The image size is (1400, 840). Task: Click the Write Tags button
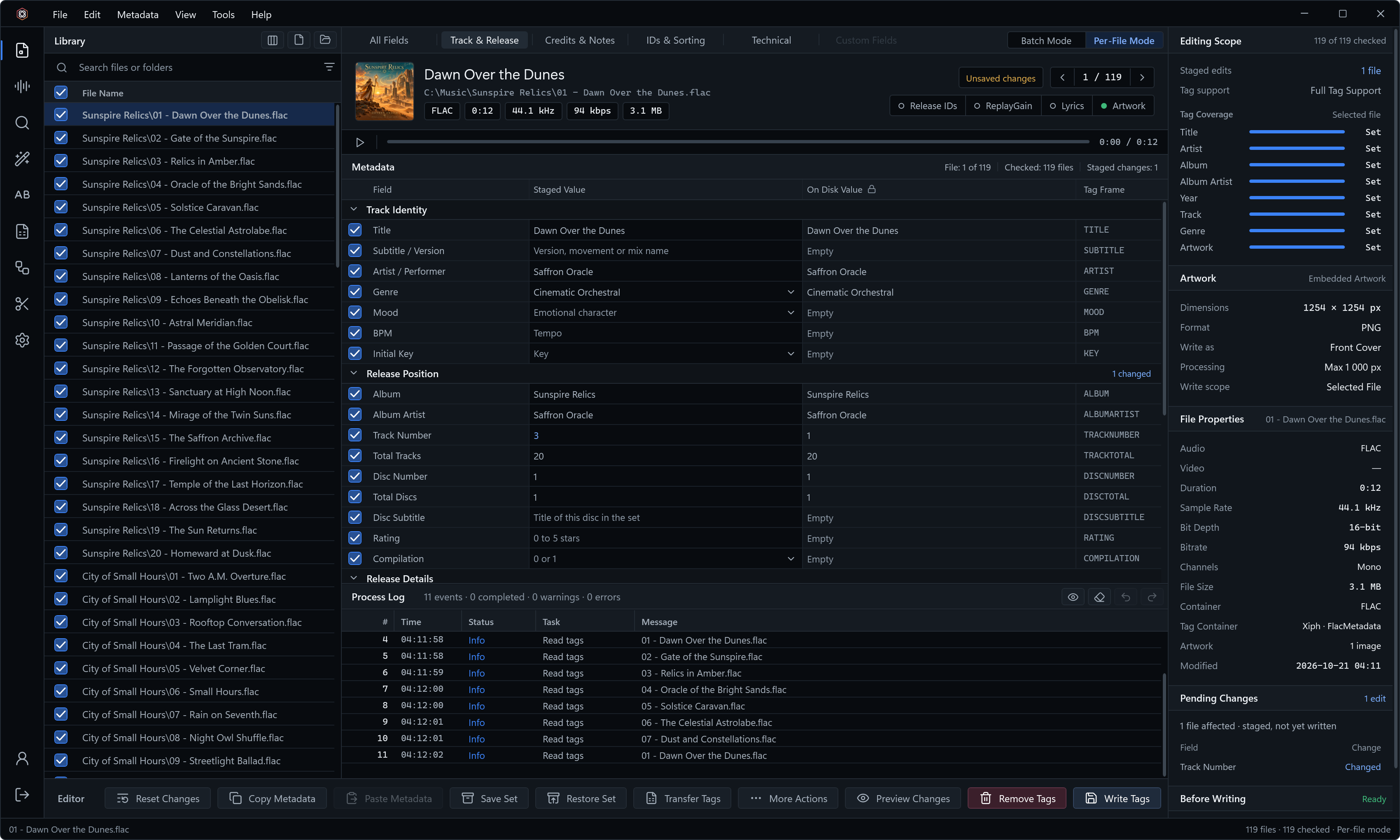point(1117,799)
